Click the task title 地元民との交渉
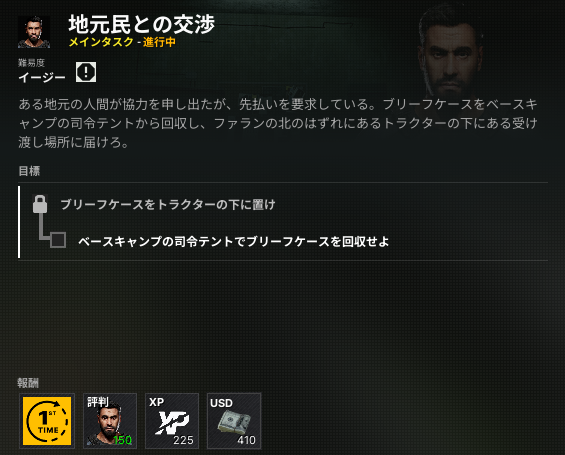This screenshot has height=455, width=565. pyautogui.click(x=142, y=24)
